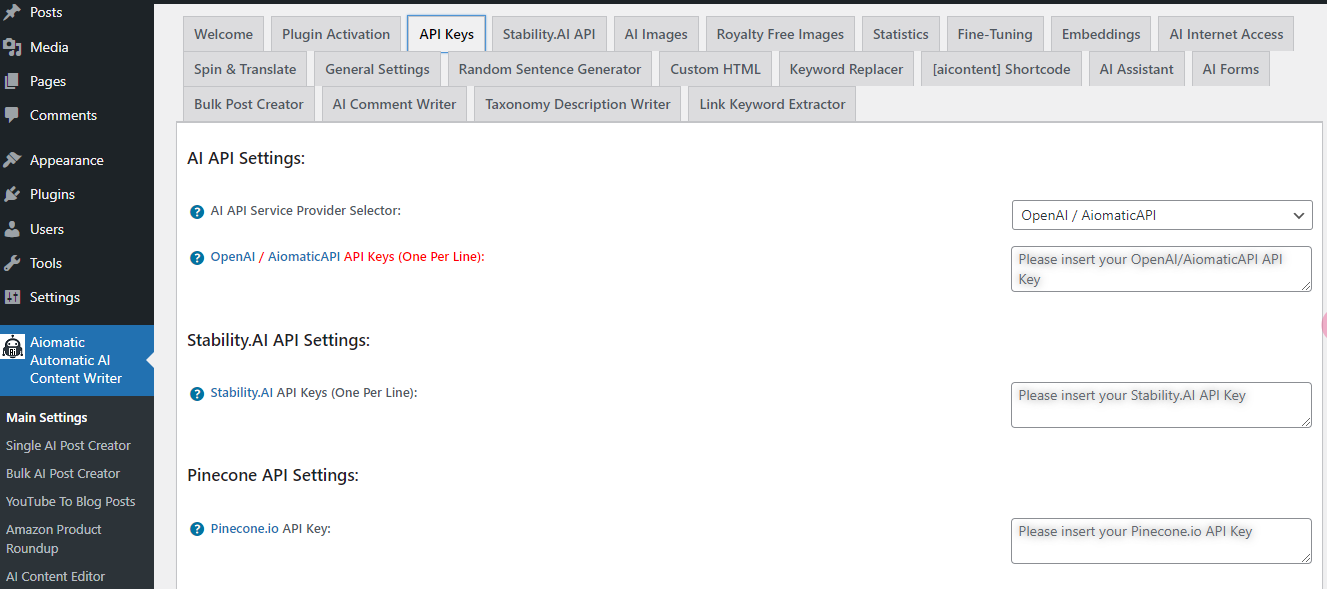1327x589 pixels.
Task: Click help icon beside AI API Service Provider Selector
Action: [196, 211]
